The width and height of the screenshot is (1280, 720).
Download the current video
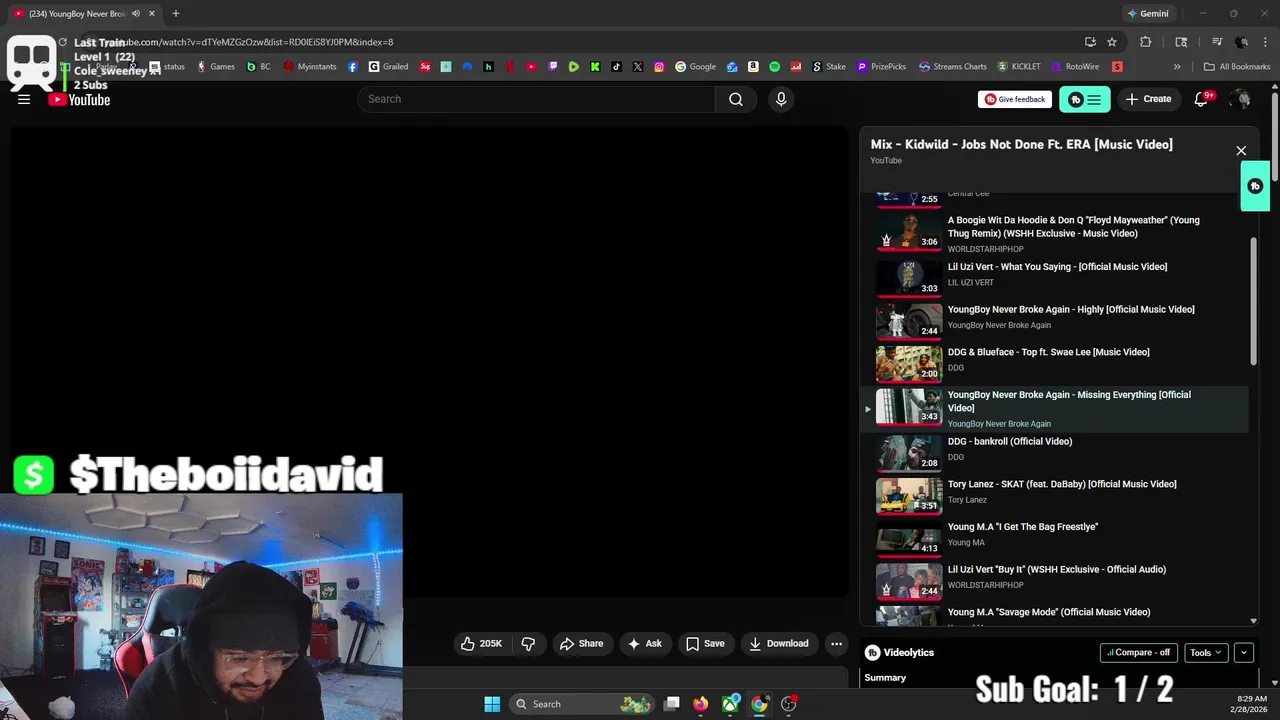(x=779, y=643)
